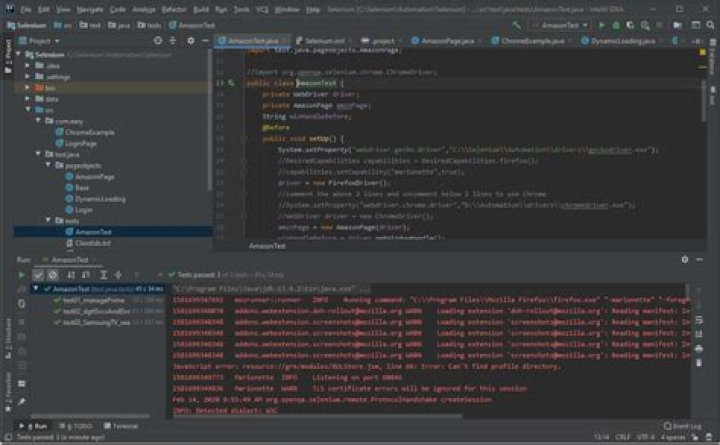Click the locate/scroll-from-source target icon in Project panel
720x445 pixels.
click(x=158, y=41)
